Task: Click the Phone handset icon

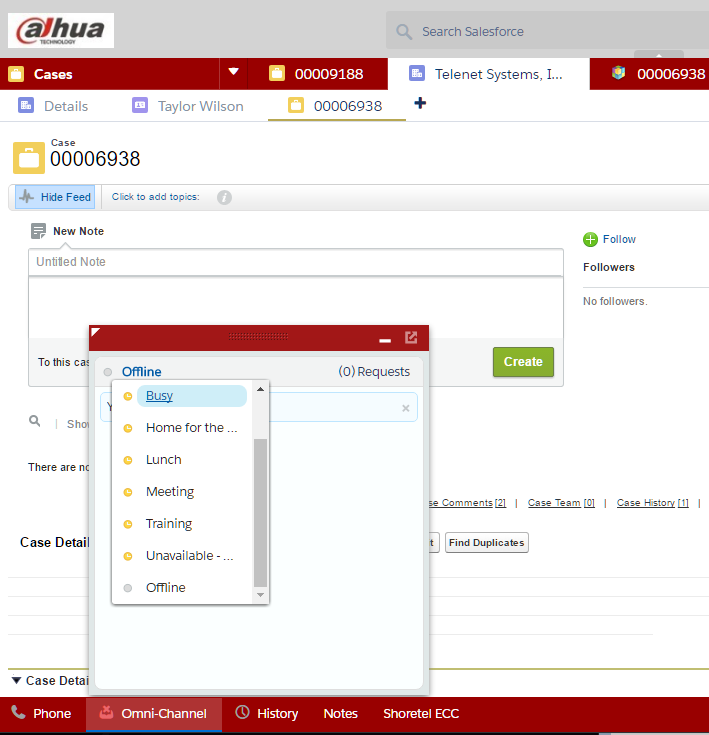Action: click(18, 712)
